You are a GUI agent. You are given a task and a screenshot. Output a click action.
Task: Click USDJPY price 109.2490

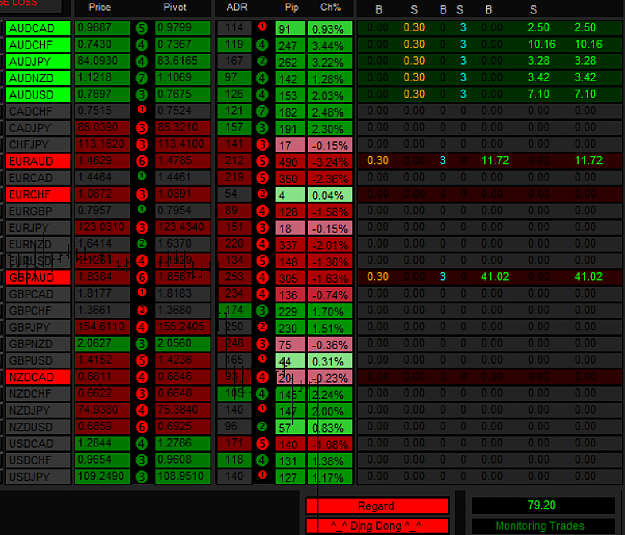point(102,476)
